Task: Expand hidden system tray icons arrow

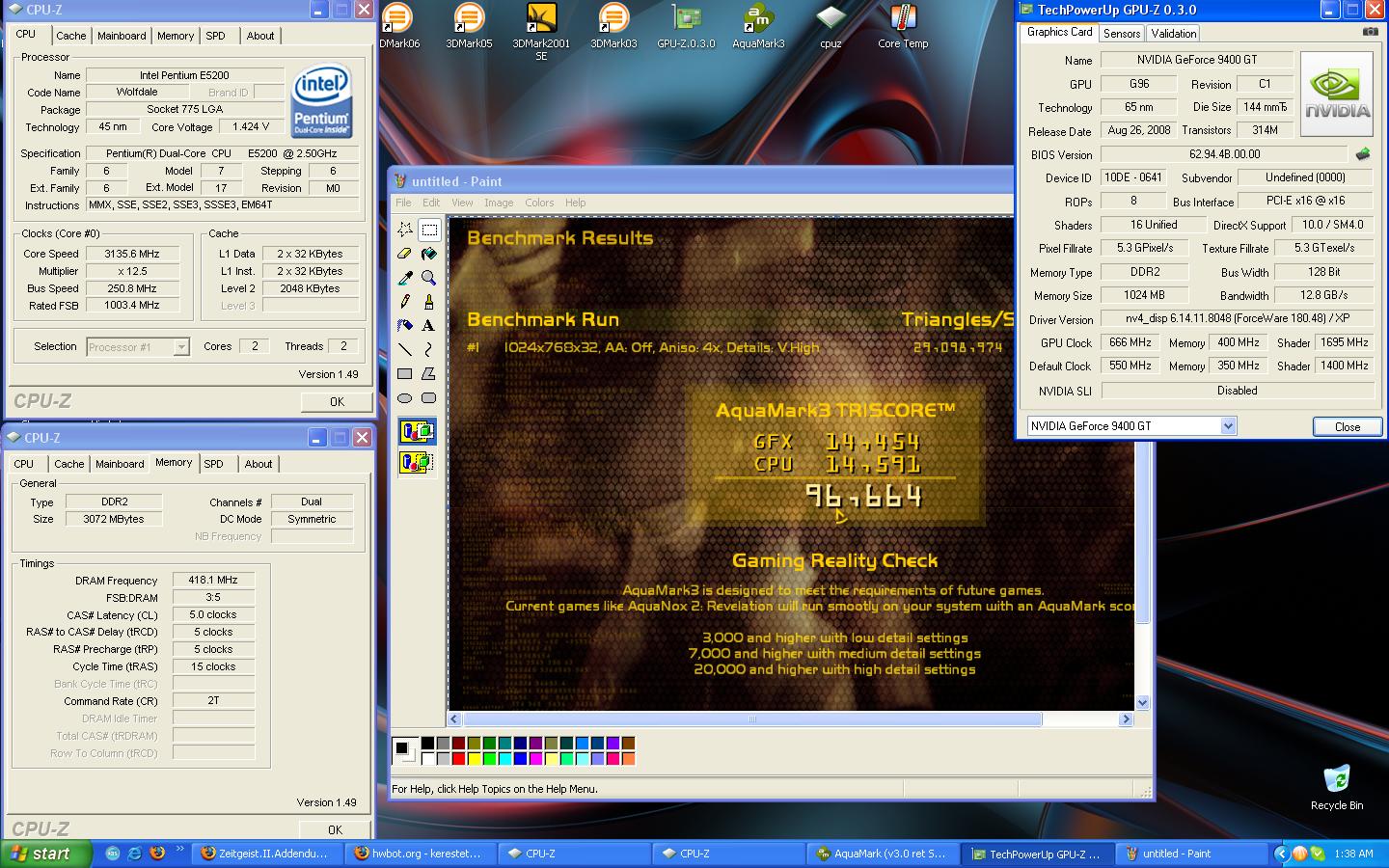Action: click(1281, 854)
